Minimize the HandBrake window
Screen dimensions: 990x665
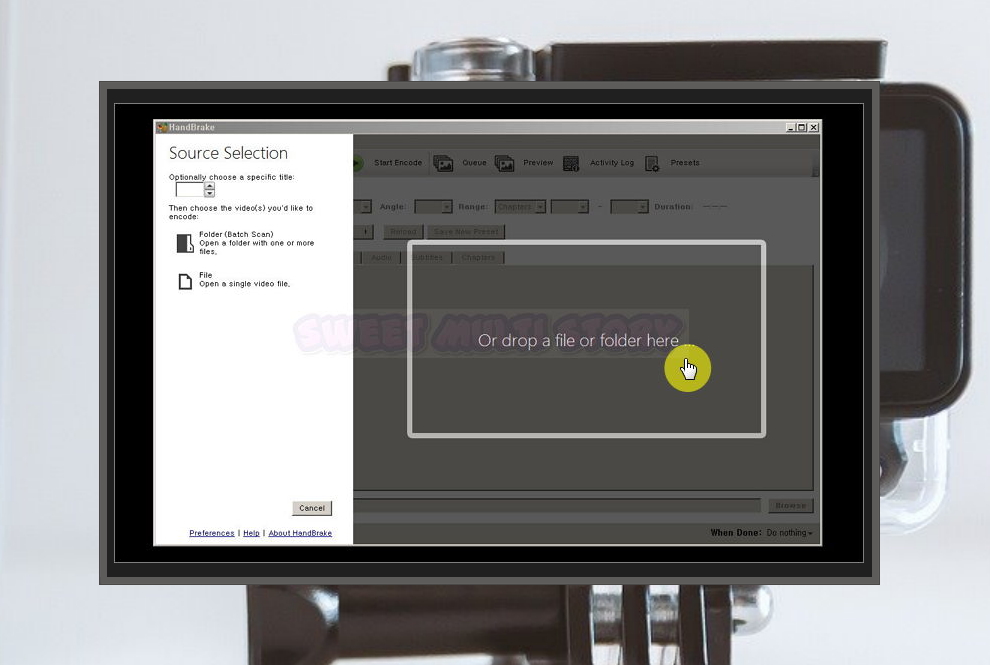click(790, 127)
